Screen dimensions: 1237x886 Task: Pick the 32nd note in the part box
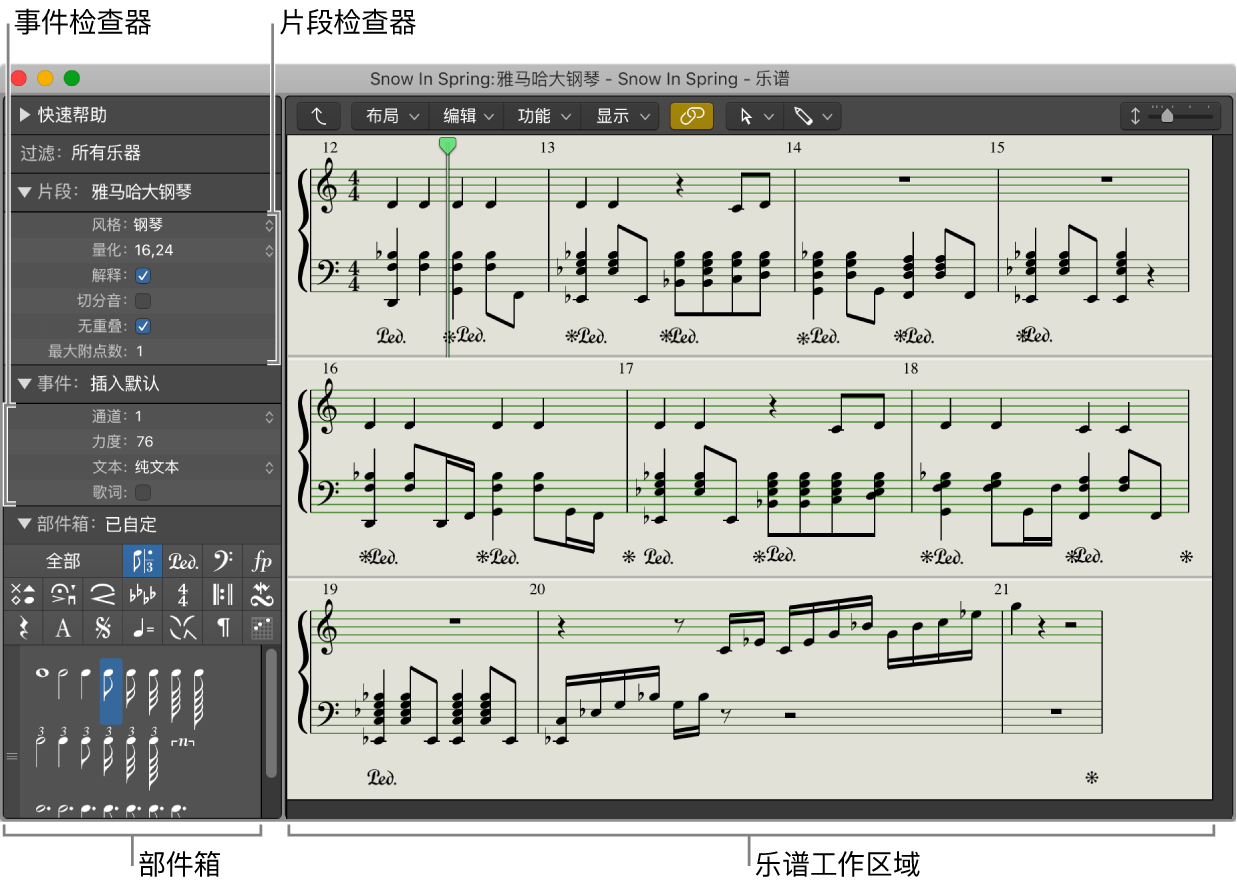pos(153,691)
